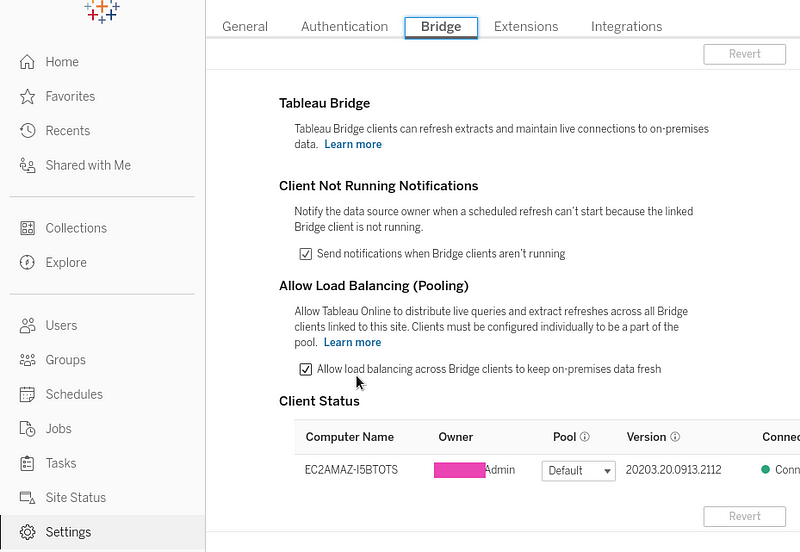The height and width of the screenshot is (552, 800).
Task: Switch to the Authentication tab
Action: 344,27
